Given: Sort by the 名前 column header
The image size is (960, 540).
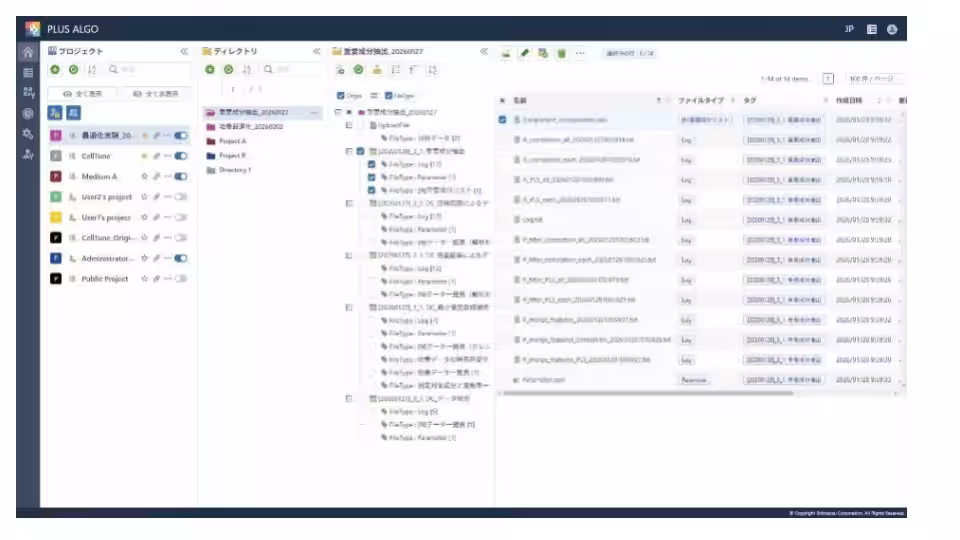Looking at the screenshot, I should 520,100.
